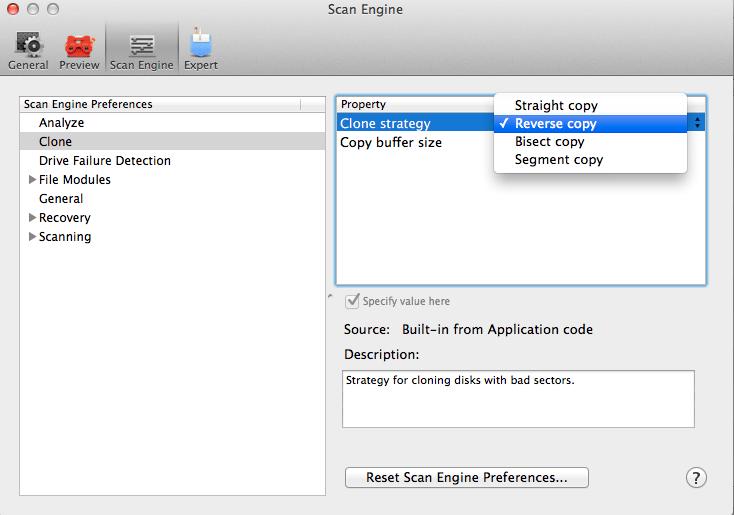Image resolution: width=734 pixels, height=515 pixels.
Task: Expand the Scanning disclosure triangle
Action: pyautogui.click(x=33, y=237)
